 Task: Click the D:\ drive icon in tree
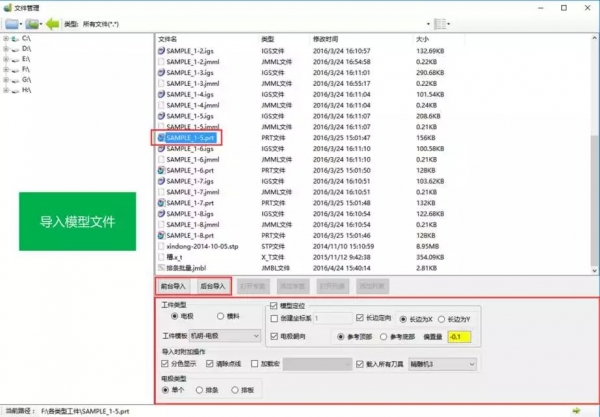pos(15,49)
